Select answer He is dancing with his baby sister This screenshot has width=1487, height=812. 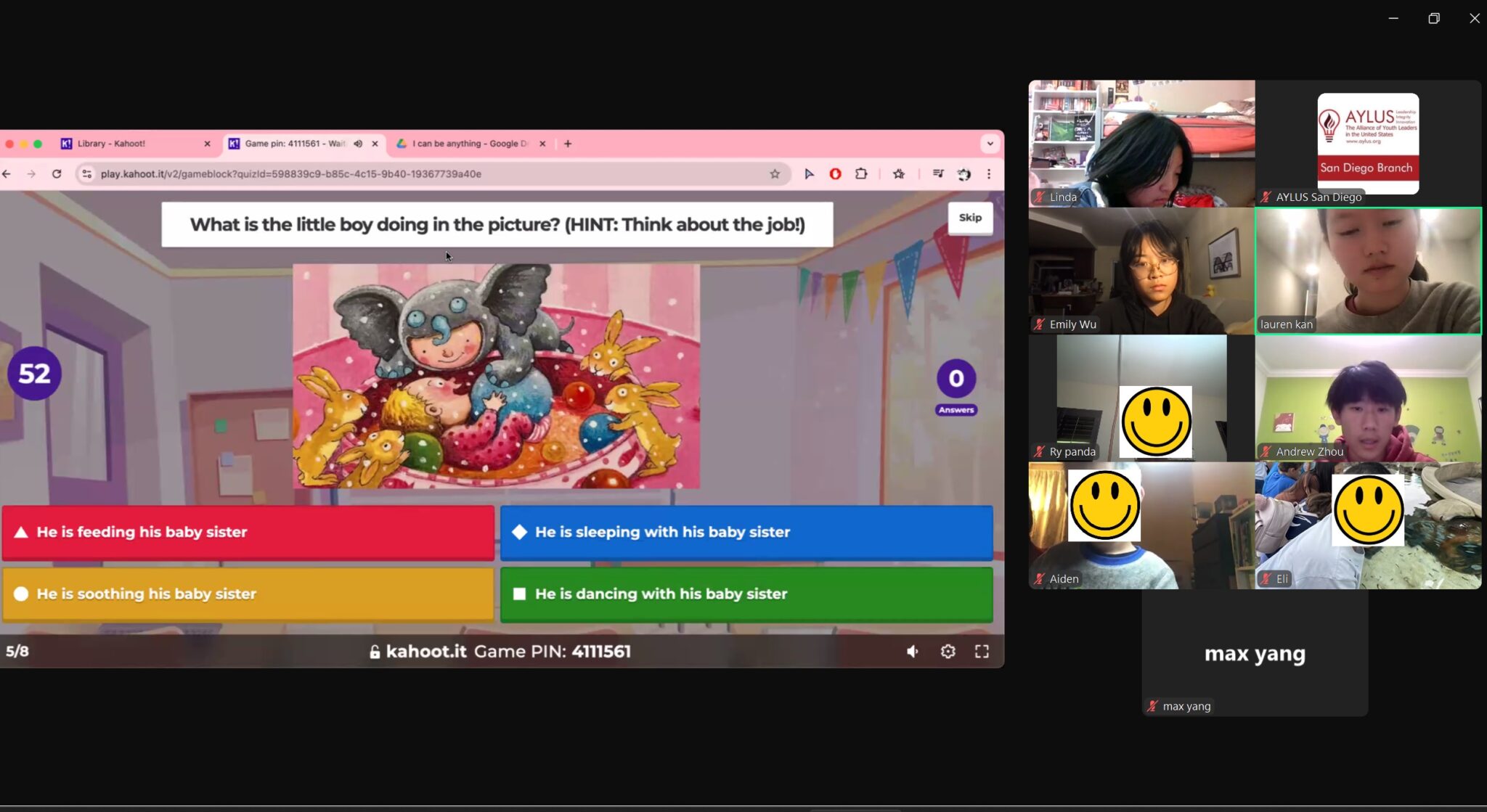746,594
